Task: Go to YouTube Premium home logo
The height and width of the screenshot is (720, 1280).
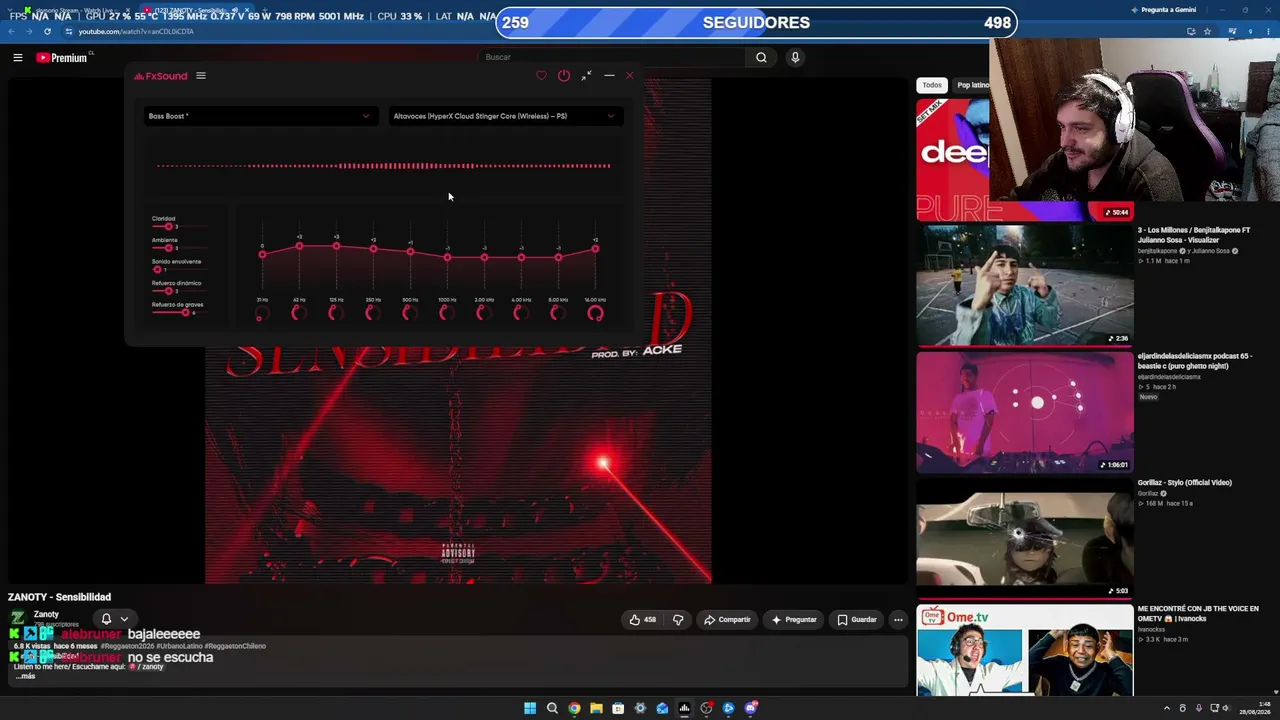Action: pos(62,58)
